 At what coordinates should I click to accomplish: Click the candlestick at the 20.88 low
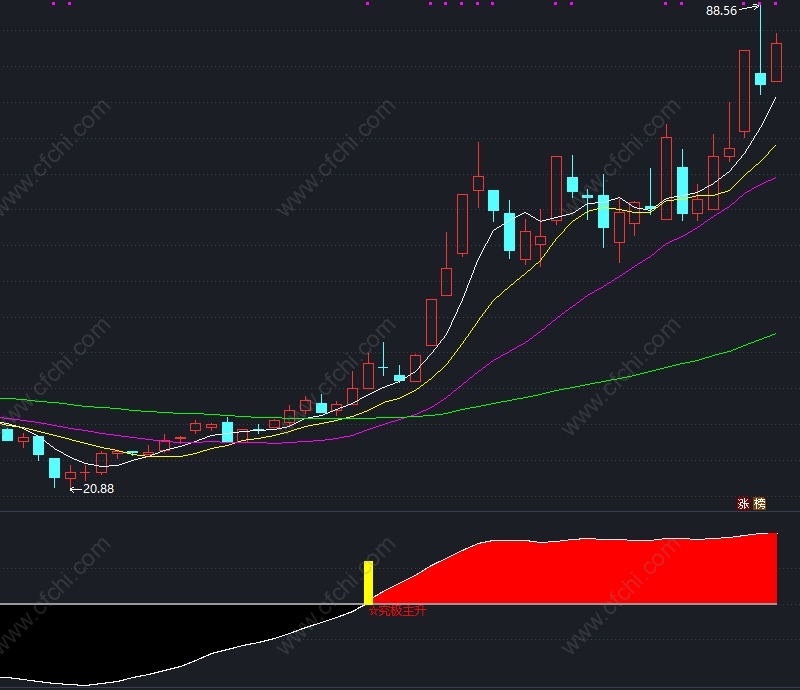coord(70,476)
